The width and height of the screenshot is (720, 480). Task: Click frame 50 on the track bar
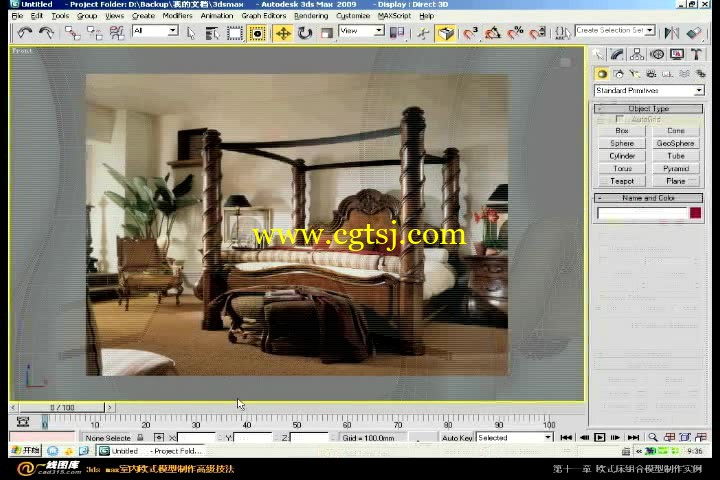pos(297,422)
